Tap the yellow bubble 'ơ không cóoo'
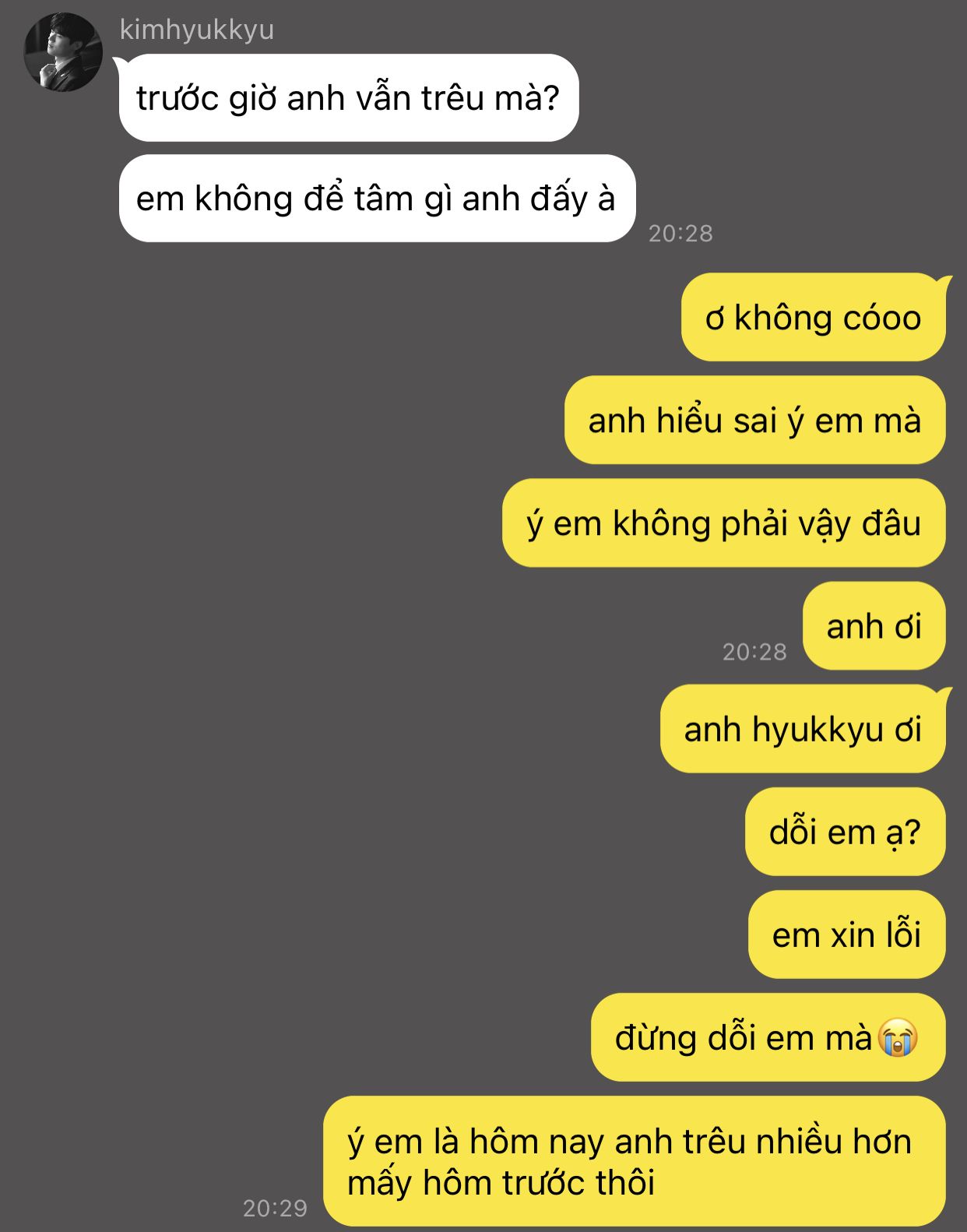Screen dimensions: 967x1232 (814, 318)
